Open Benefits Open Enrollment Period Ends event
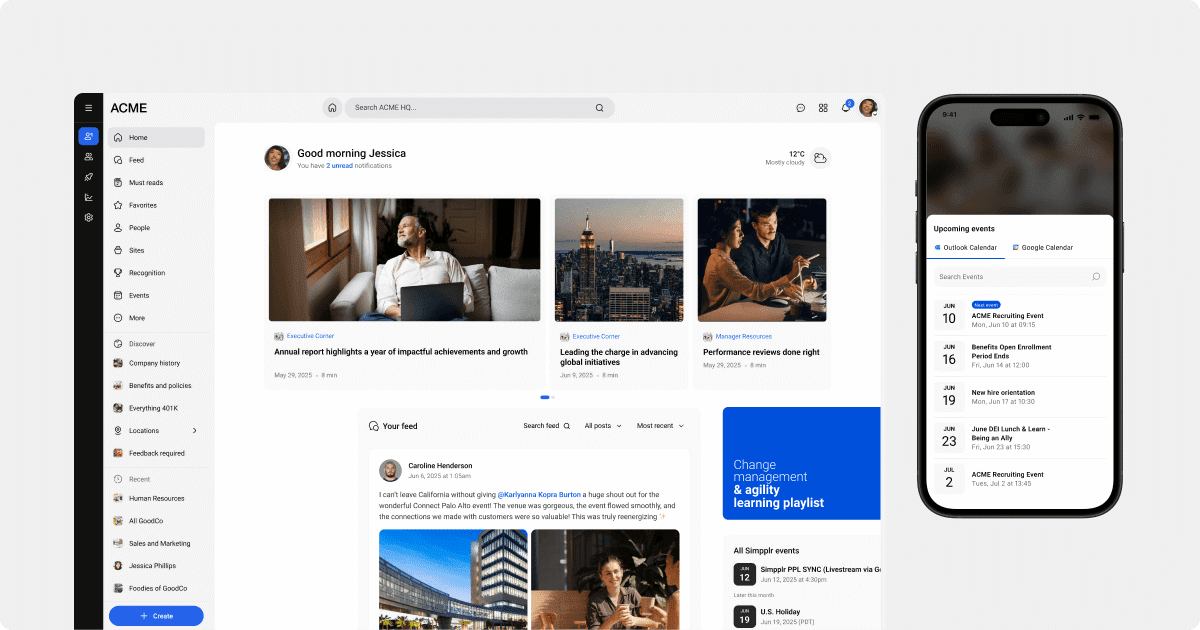 click(1019, 356)
